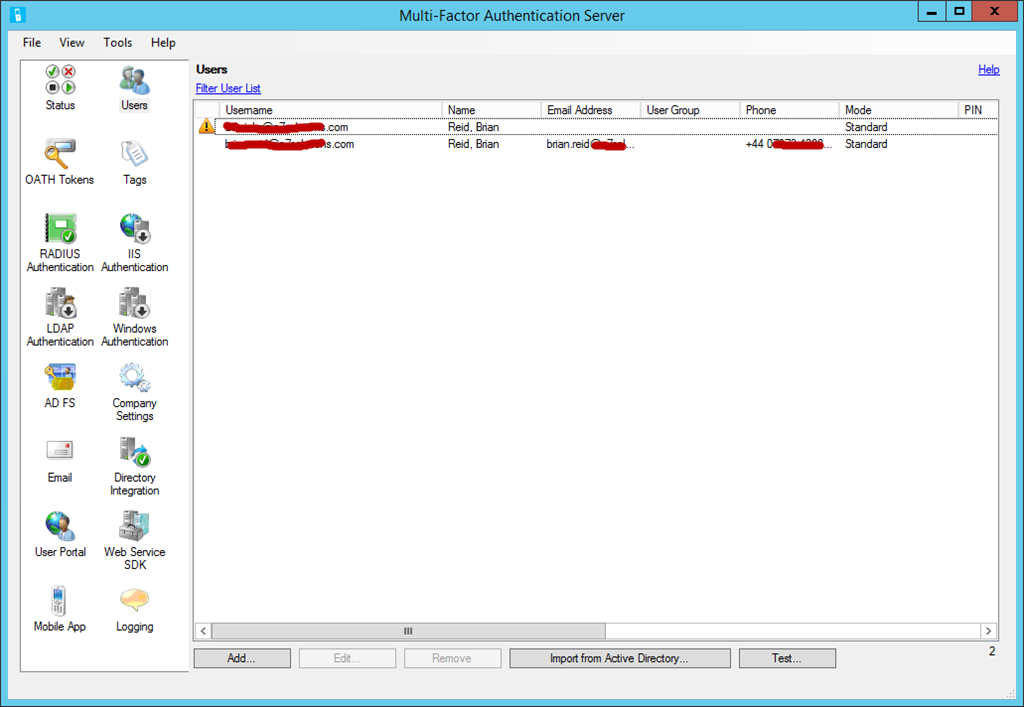The width and height of the screenshot is (1024, 707).
Task: Select the user row with email brian.reid
Action: 597,144
